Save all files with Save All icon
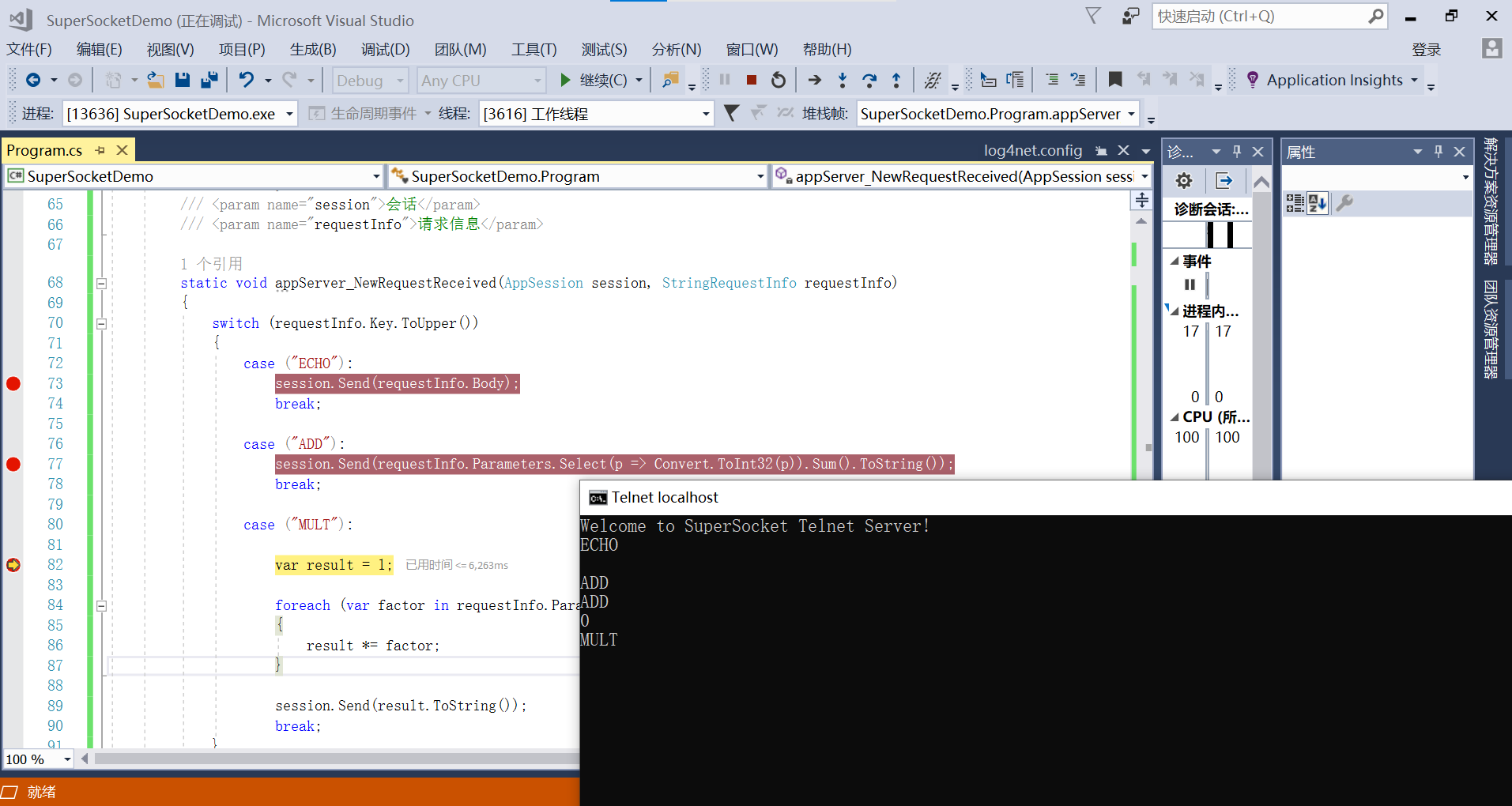Image resolution: width=1512 pixels, height=806 pixels. click(209, 80)
